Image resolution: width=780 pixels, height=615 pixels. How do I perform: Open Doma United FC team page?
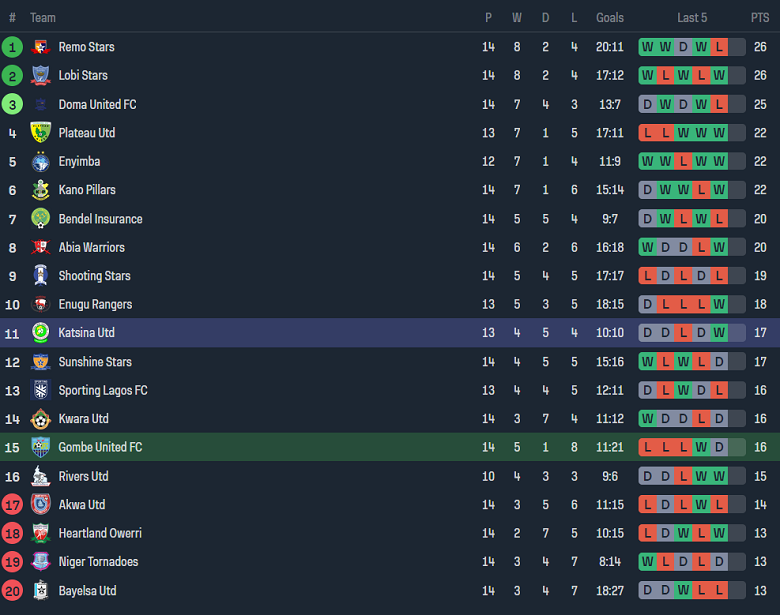coord(97,104)
